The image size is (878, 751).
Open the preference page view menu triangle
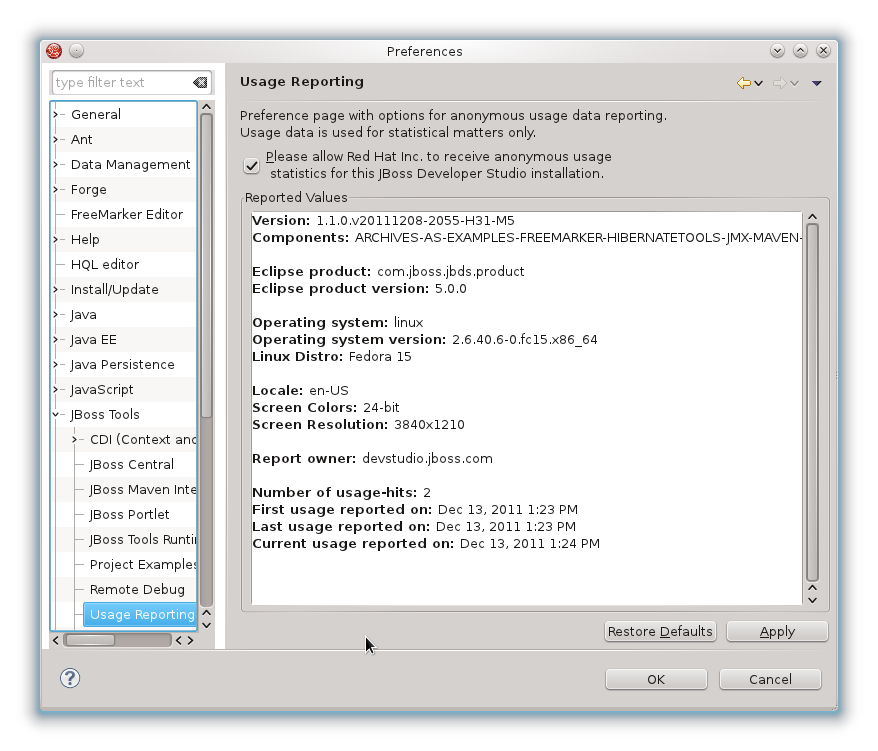[817, 83]
